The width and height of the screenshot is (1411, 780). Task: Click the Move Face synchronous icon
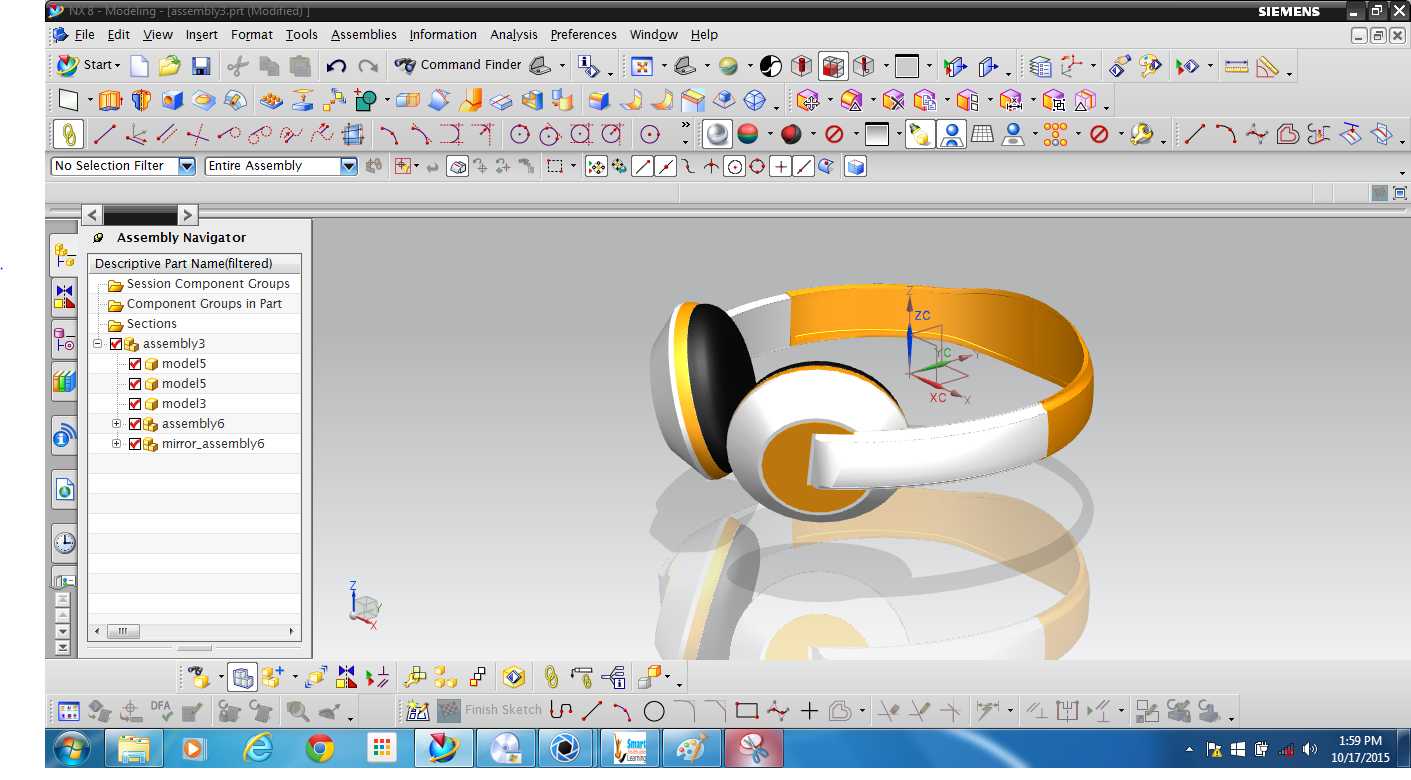(x=809, y=100)
